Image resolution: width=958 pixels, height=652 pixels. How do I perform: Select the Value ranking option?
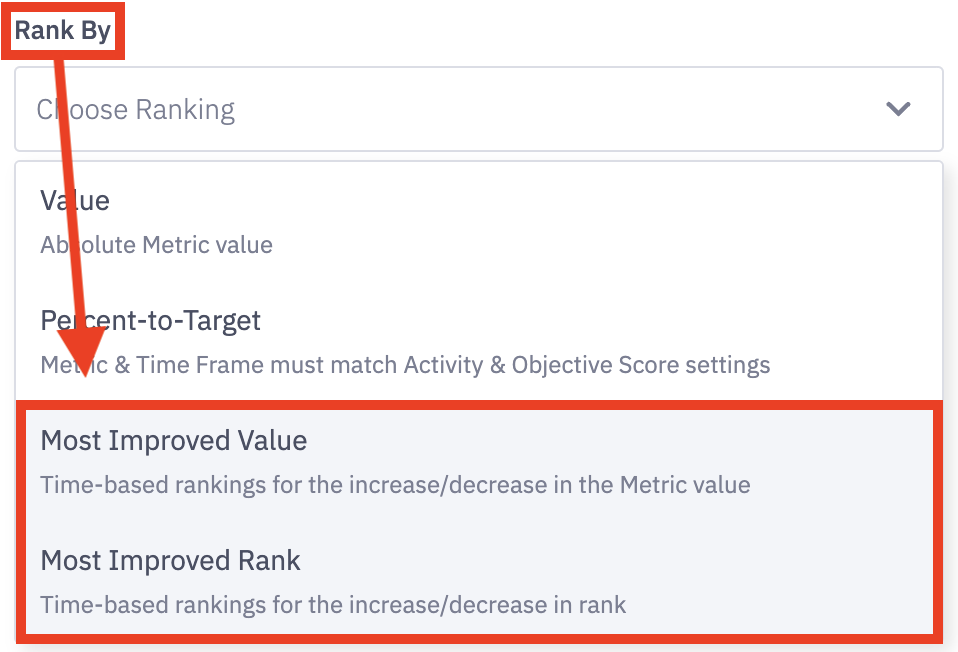click(x=75, y=201)
